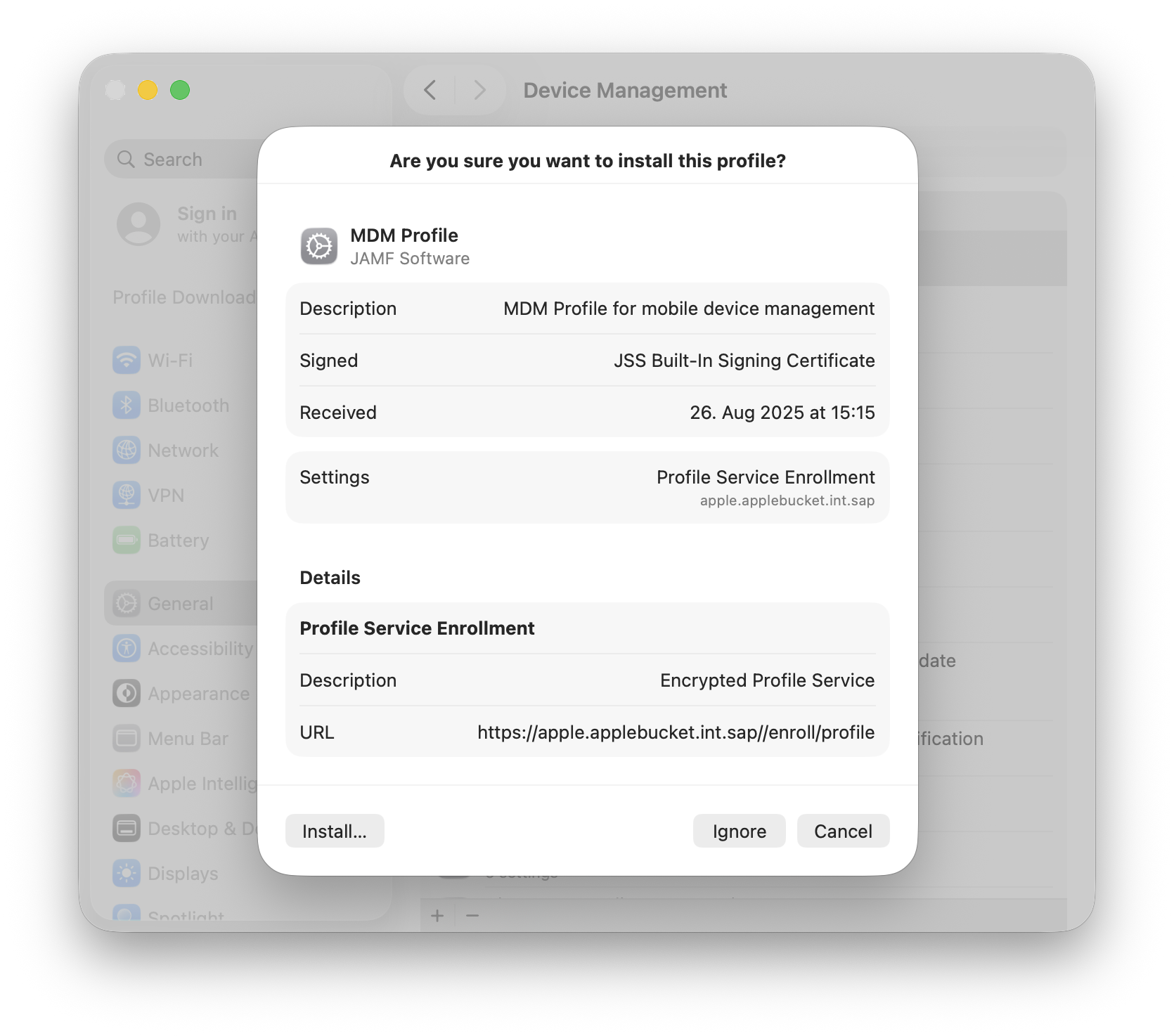This screenshot has width=1174, height=1036.
Task: Click the Sign in account avatar
Action: click(138, 224)
